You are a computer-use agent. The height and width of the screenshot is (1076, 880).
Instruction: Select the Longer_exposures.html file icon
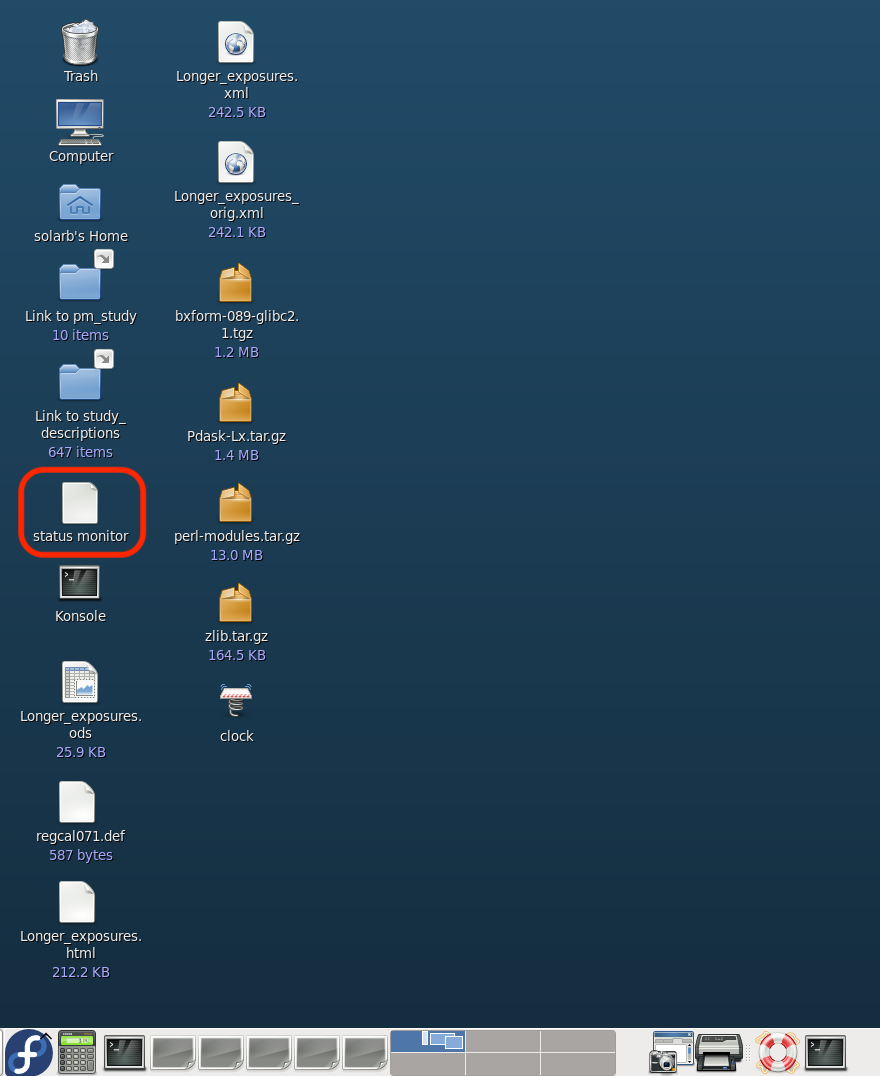77,902
